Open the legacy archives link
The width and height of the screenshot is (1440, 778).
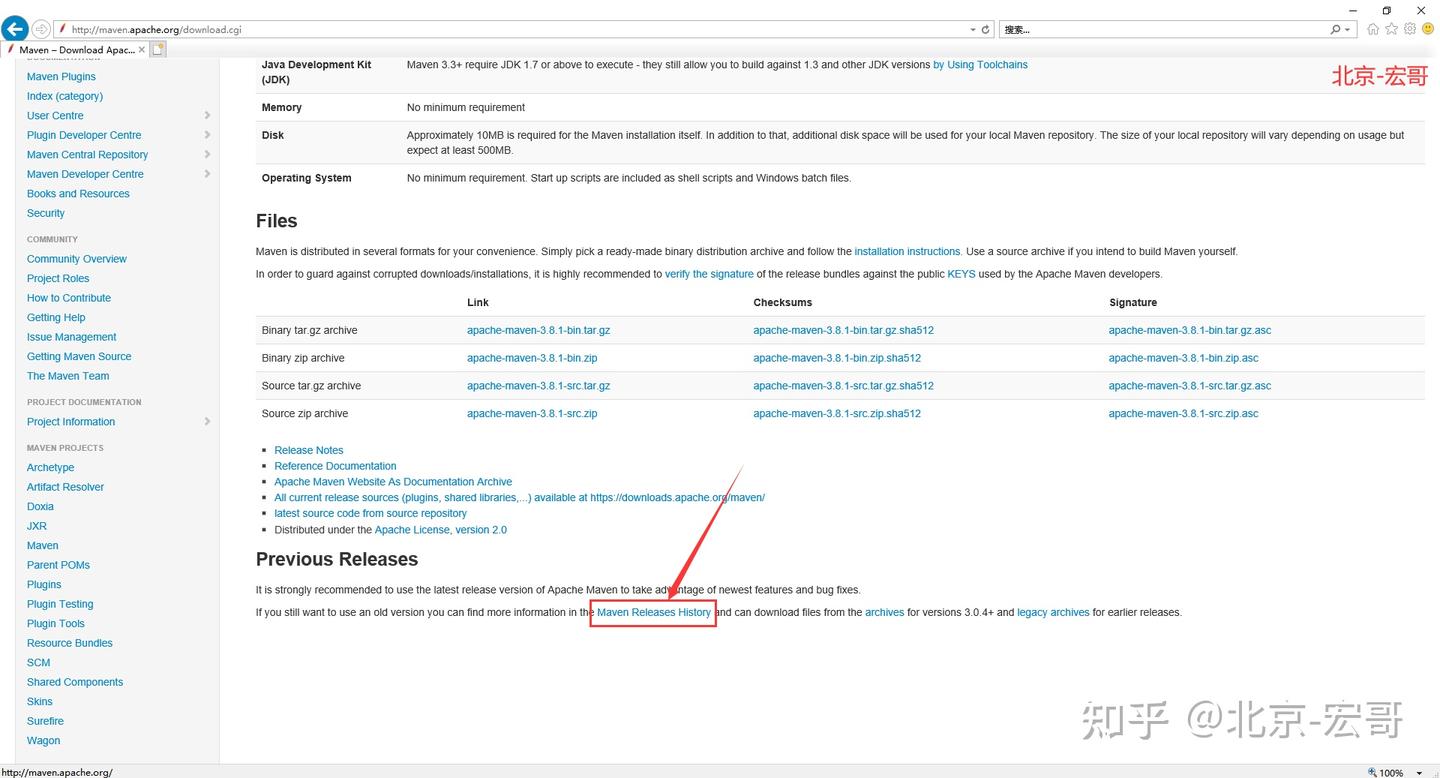pos(1053,612)
